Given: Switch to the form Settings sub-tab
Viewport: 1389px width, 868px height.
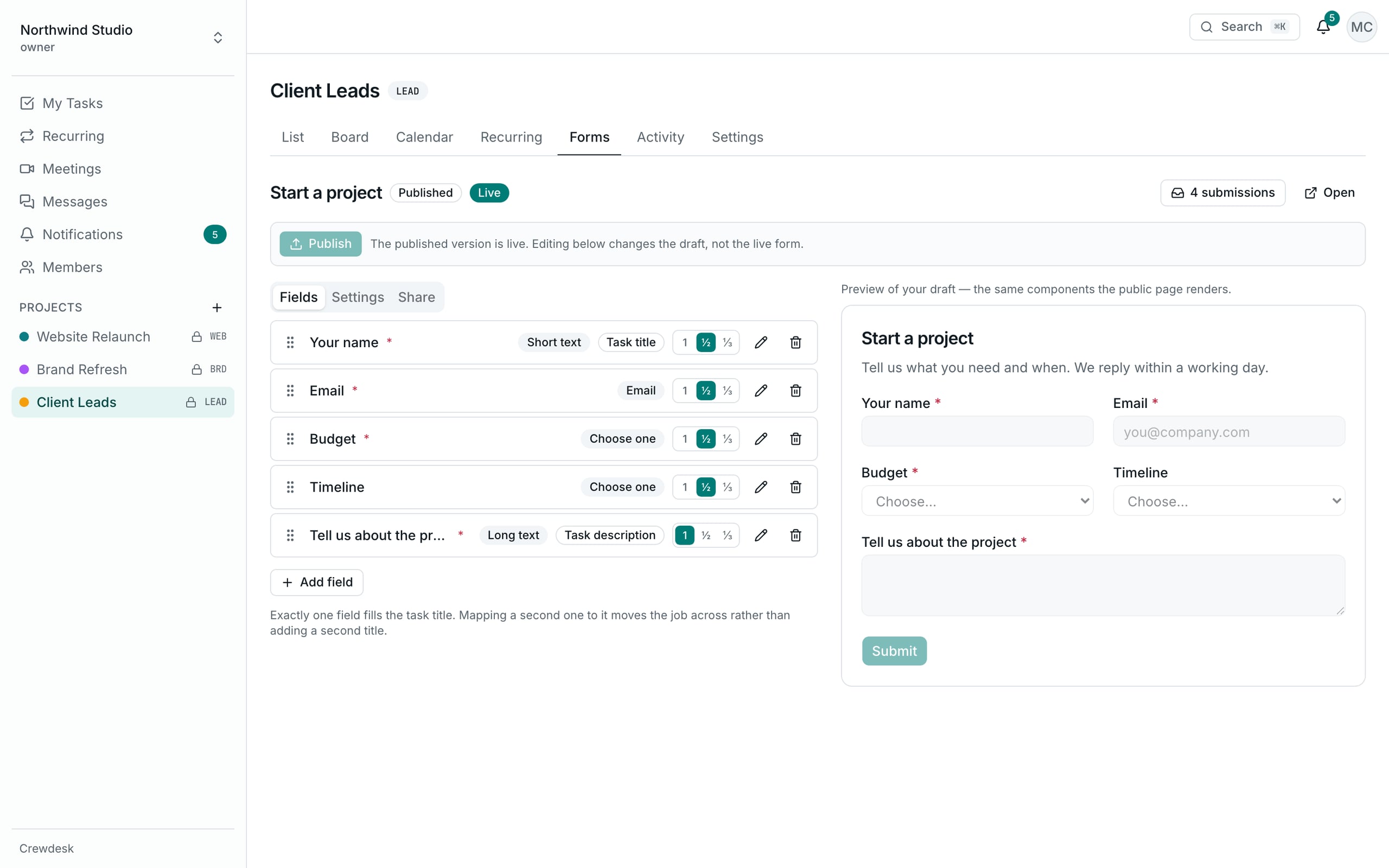Looking at the screenshot, I should (x=358, y=297).
